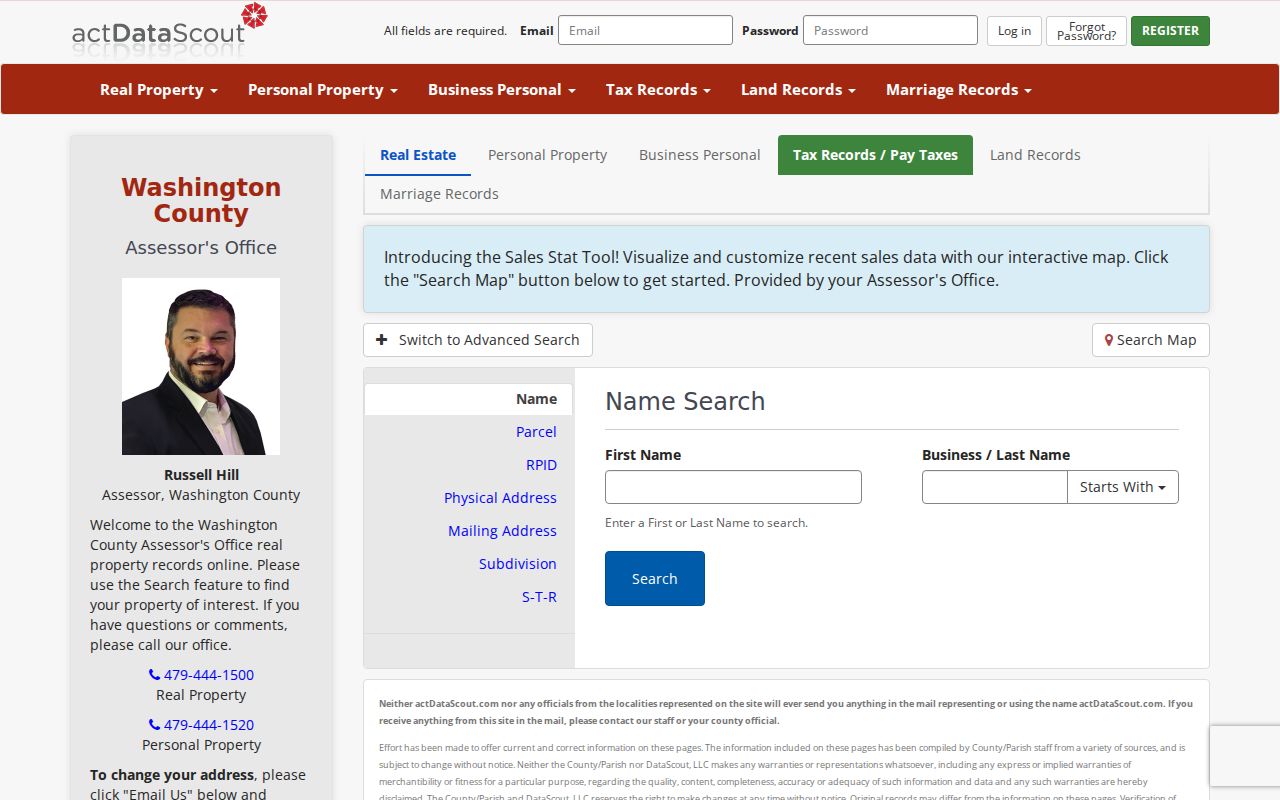
Task: Open the Land Records navbar dropdown
Action: point(798,89)
